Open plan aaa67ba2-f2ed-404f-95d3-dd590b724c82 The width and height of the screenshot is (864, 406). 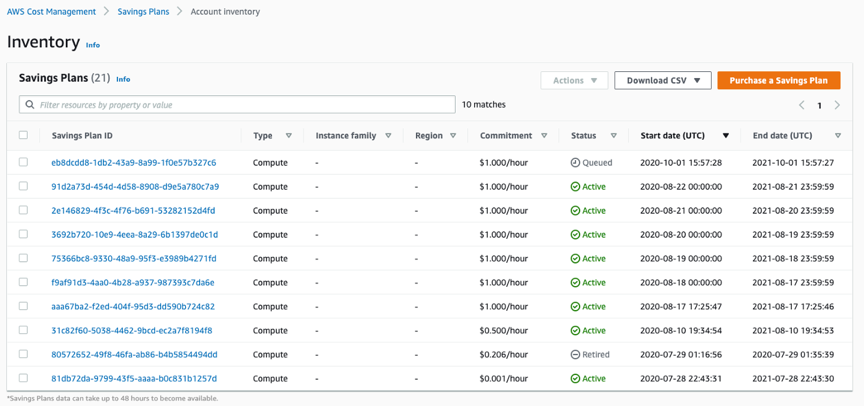133,306
